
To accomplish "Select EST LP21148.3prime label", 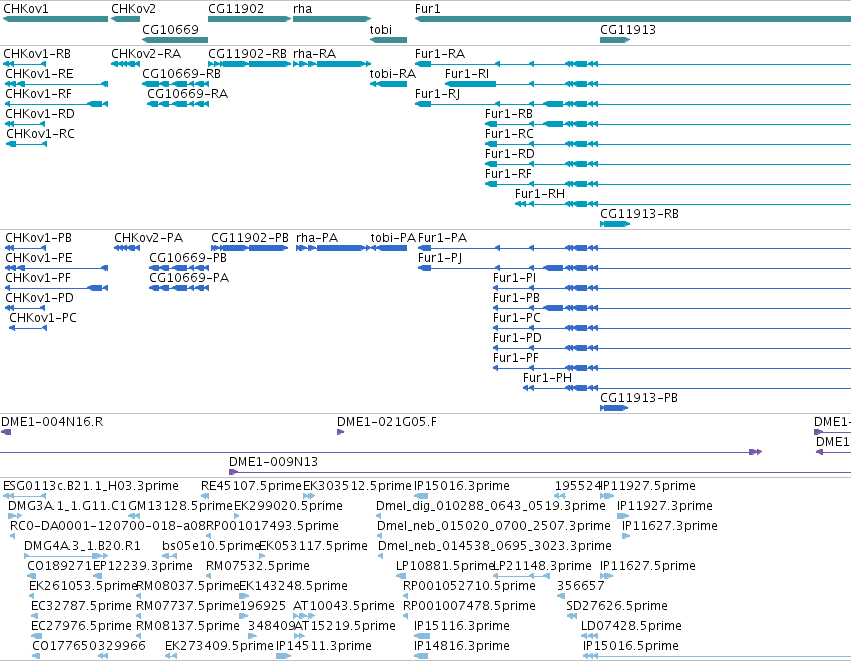I will click(x=542, y=566).
